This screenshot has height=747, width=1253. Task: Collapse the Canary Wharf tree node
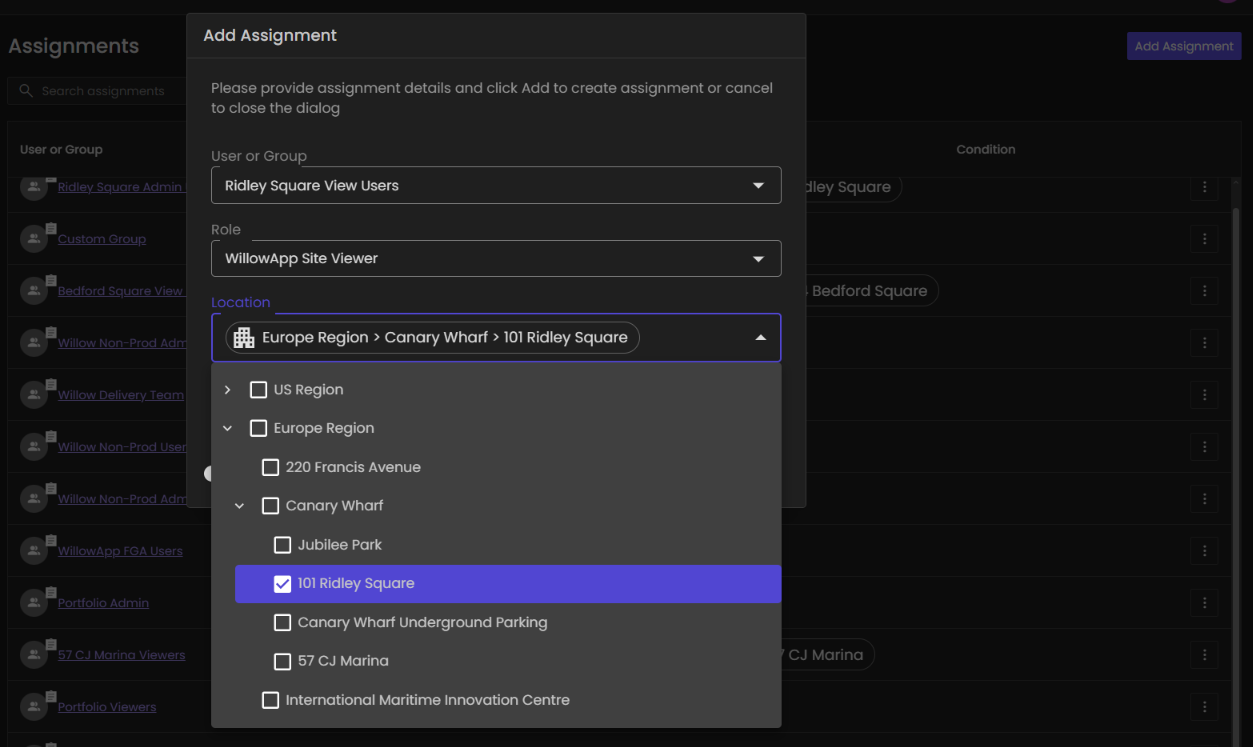[x=240, y=506]
